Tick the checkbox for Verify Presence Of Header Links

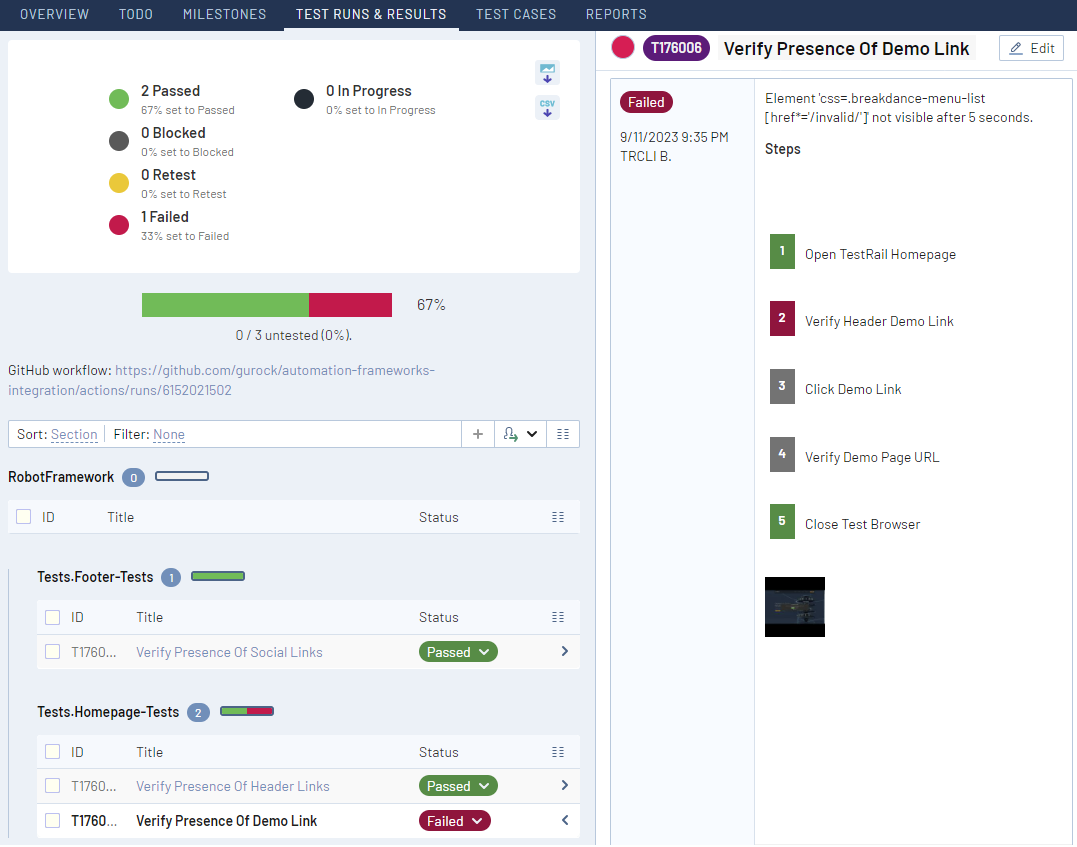(x=53, y=786)
